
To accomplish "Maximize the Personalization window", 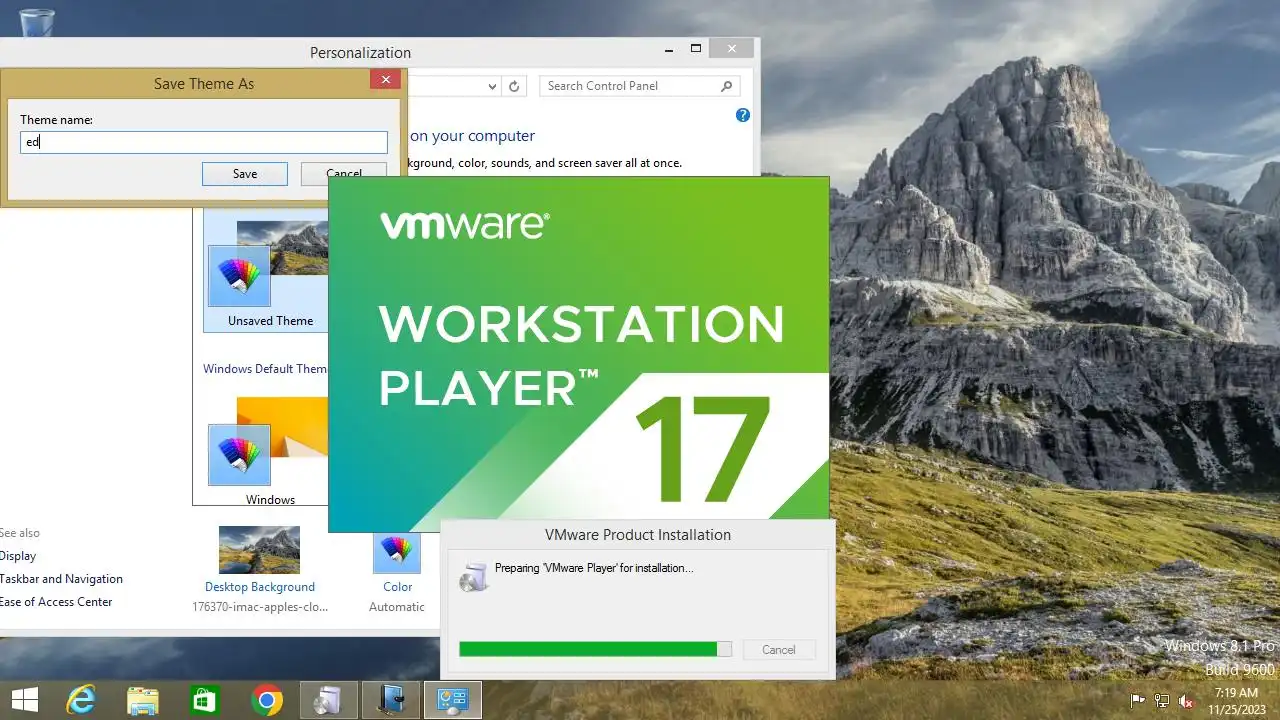I will [x=696, y=48].
